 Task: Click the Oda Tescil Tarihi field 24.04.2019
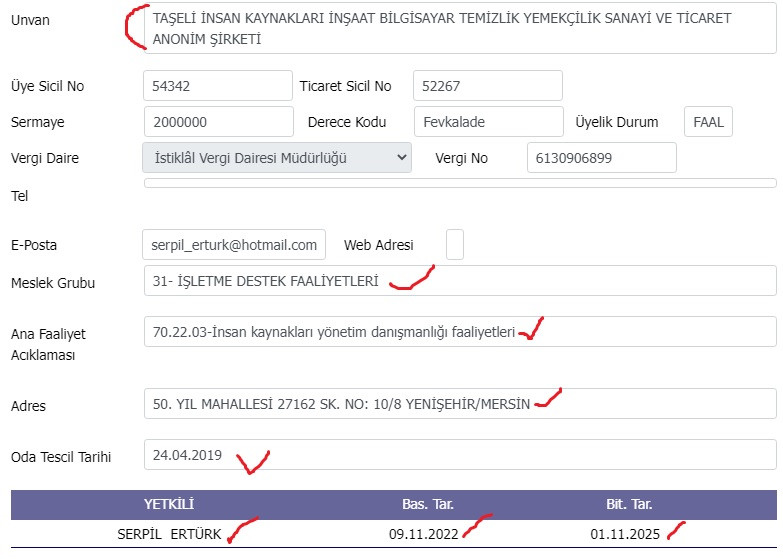460,454
